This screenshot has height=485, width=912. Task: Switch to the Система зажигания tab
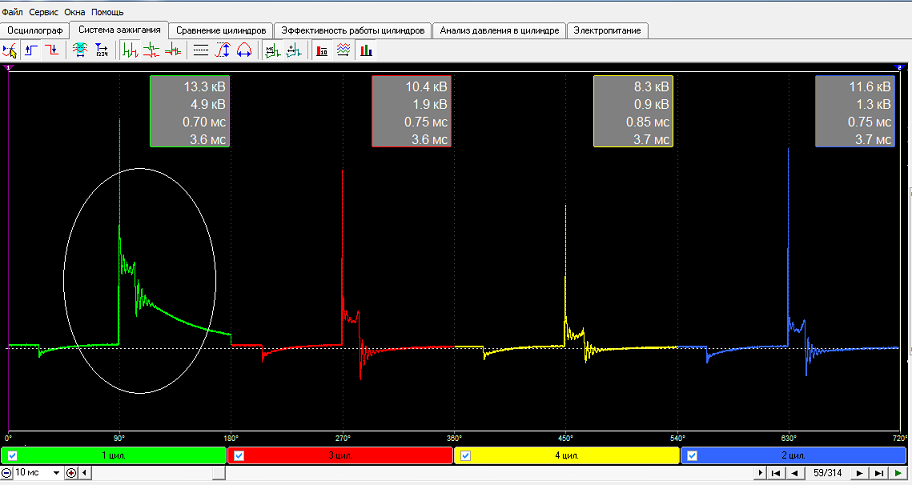119,30
